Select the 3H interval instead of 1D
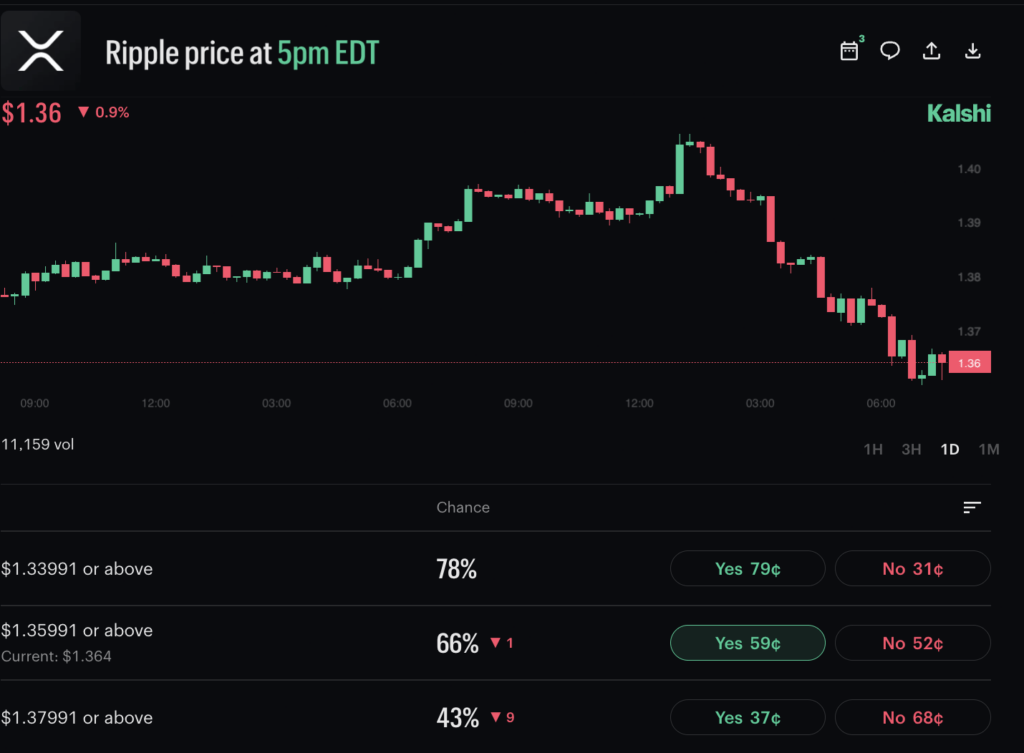The height and width of the screenshot is (753, 1024). (x=911, y=449)
